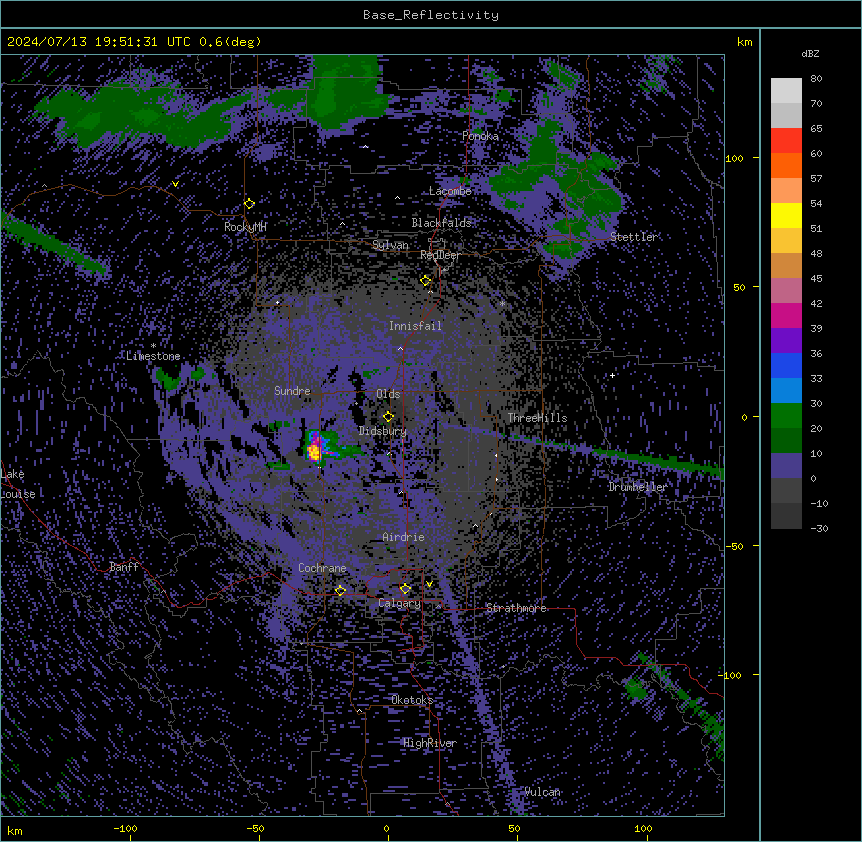Click the Olds city label
862x842 pixels.
[388, 394]
